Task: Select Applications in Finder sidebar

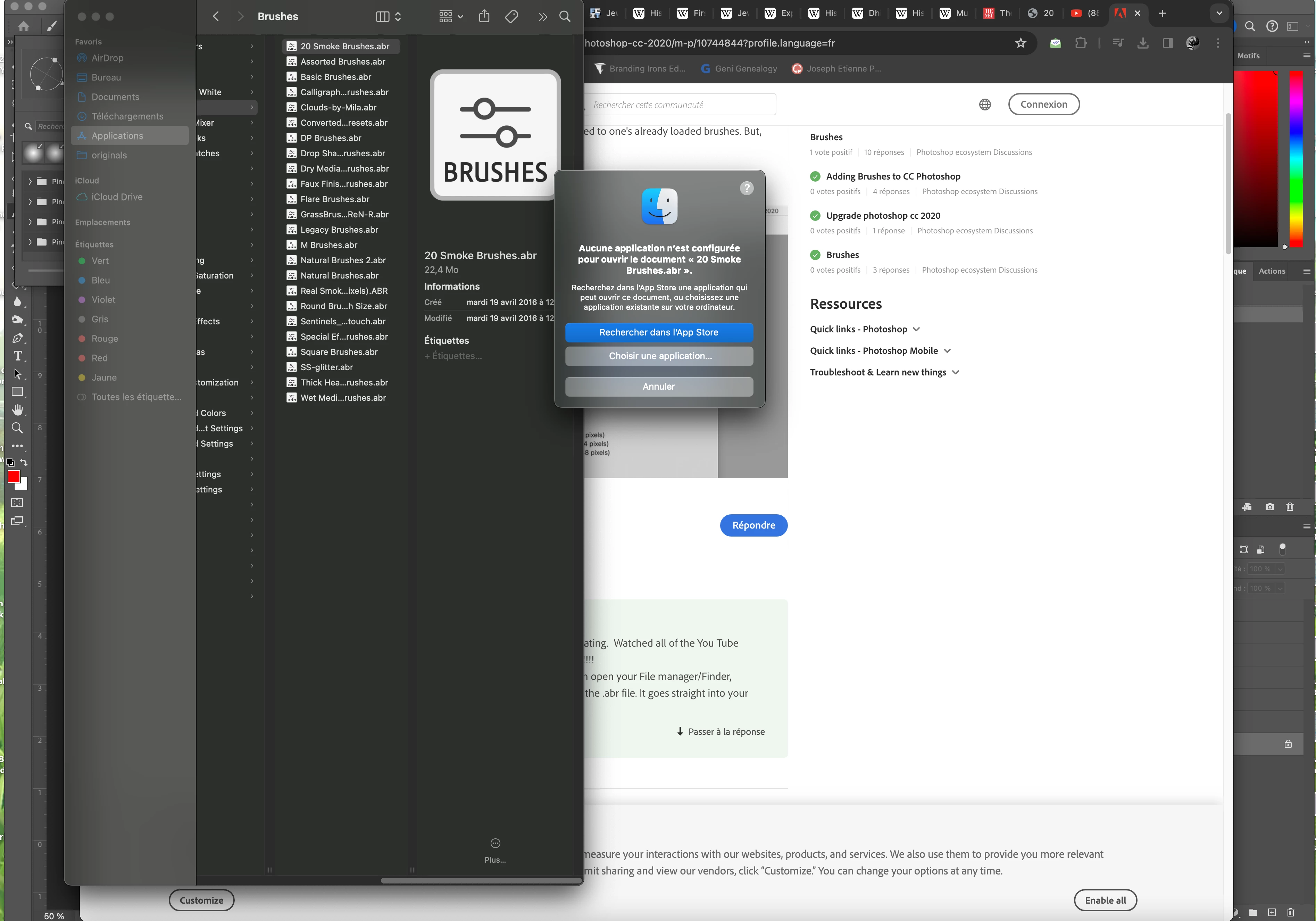Action: coord(117,136)
